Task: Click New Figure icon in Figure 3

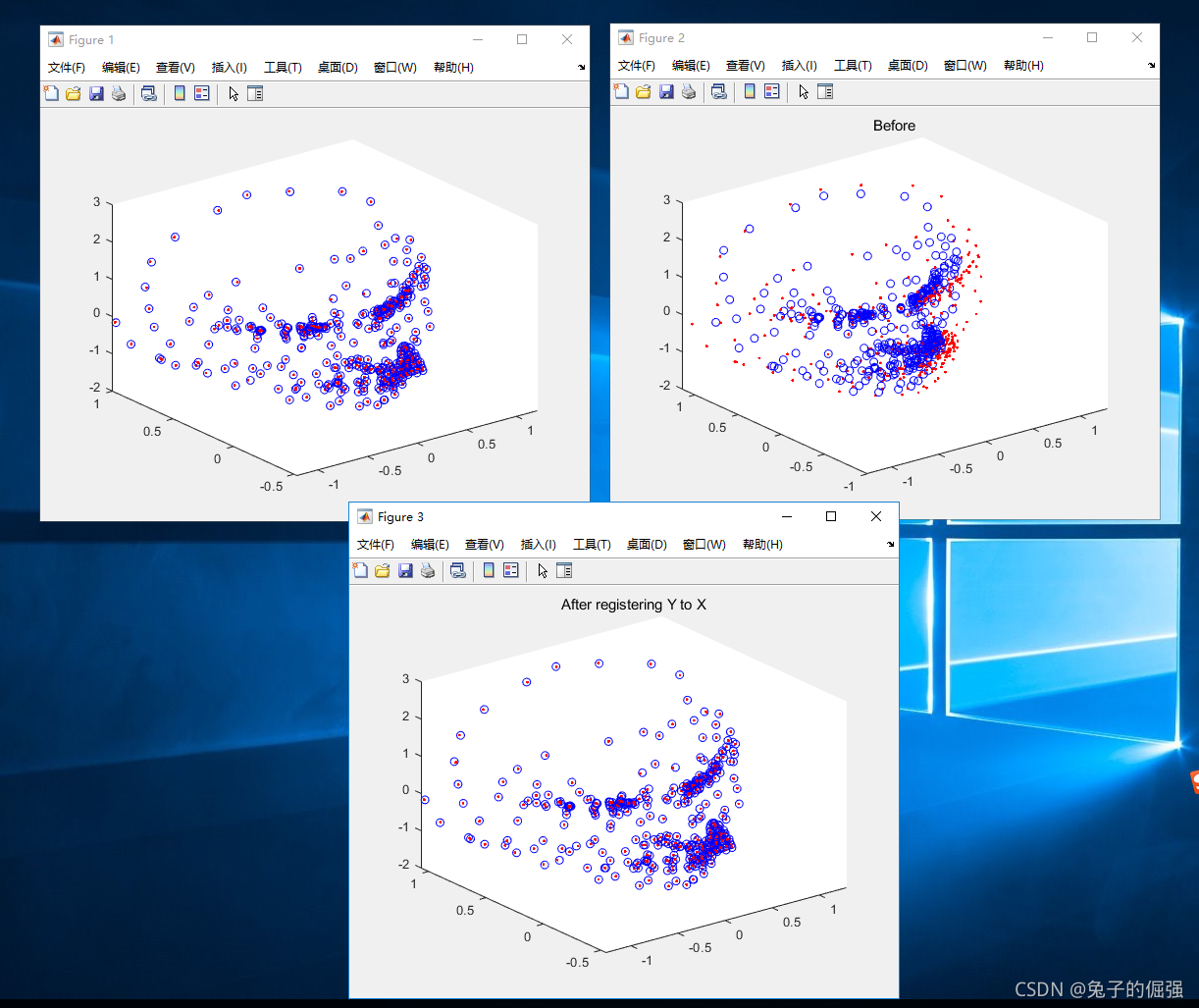Action: coord(360,570)
